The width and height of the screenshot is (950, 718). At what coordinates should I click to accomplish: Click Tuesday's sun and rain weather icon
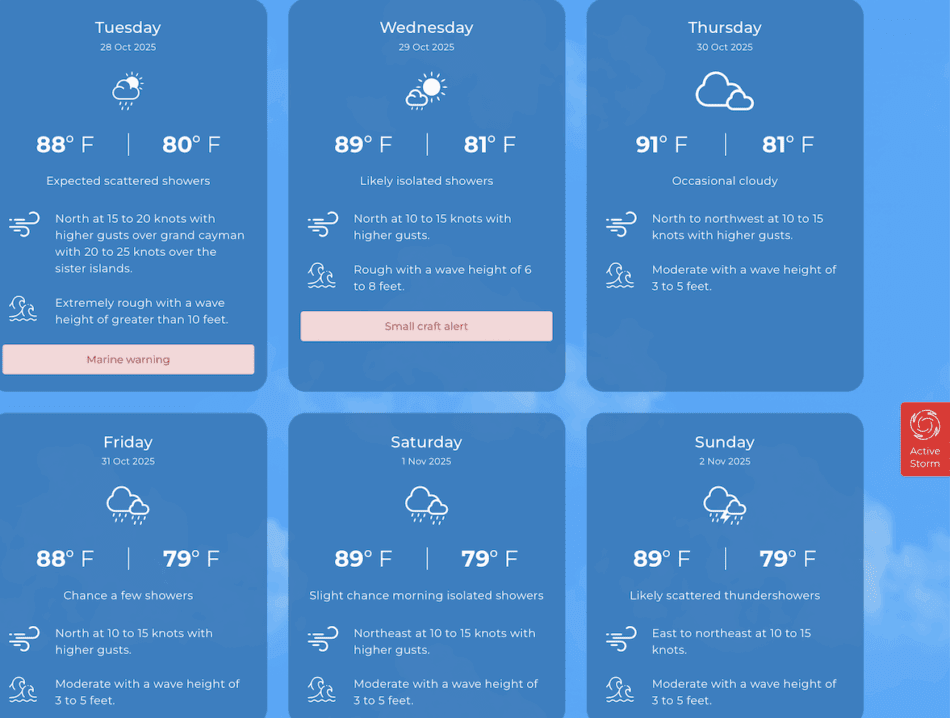(x=128, y=91)
